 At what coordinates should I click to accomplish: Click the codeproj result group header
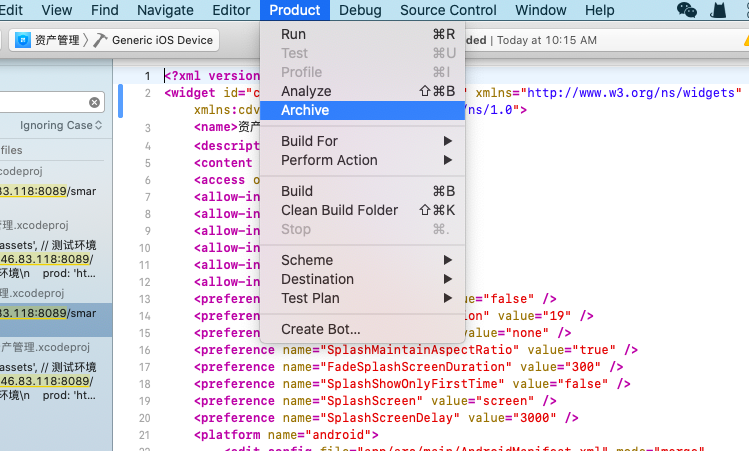pos(21,171)
